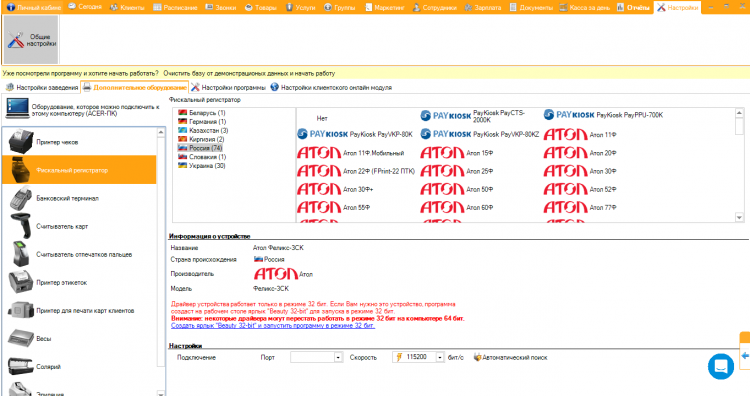
Task: Filter devices by Германия (1)
Action: pyautogui.click(x=202, y=121)
